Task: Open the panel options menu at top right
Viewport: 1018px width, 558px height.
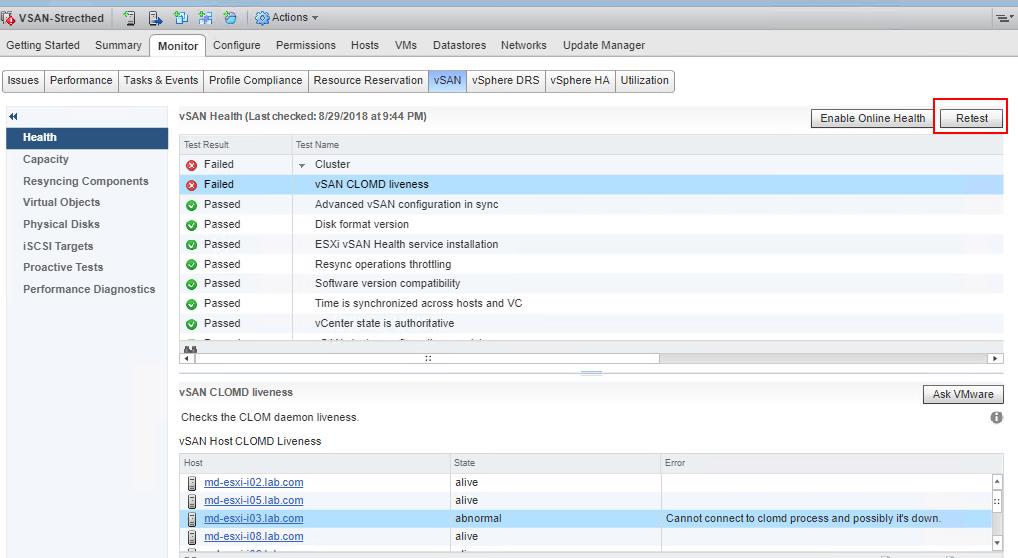Action: [x=1004, y=18]
